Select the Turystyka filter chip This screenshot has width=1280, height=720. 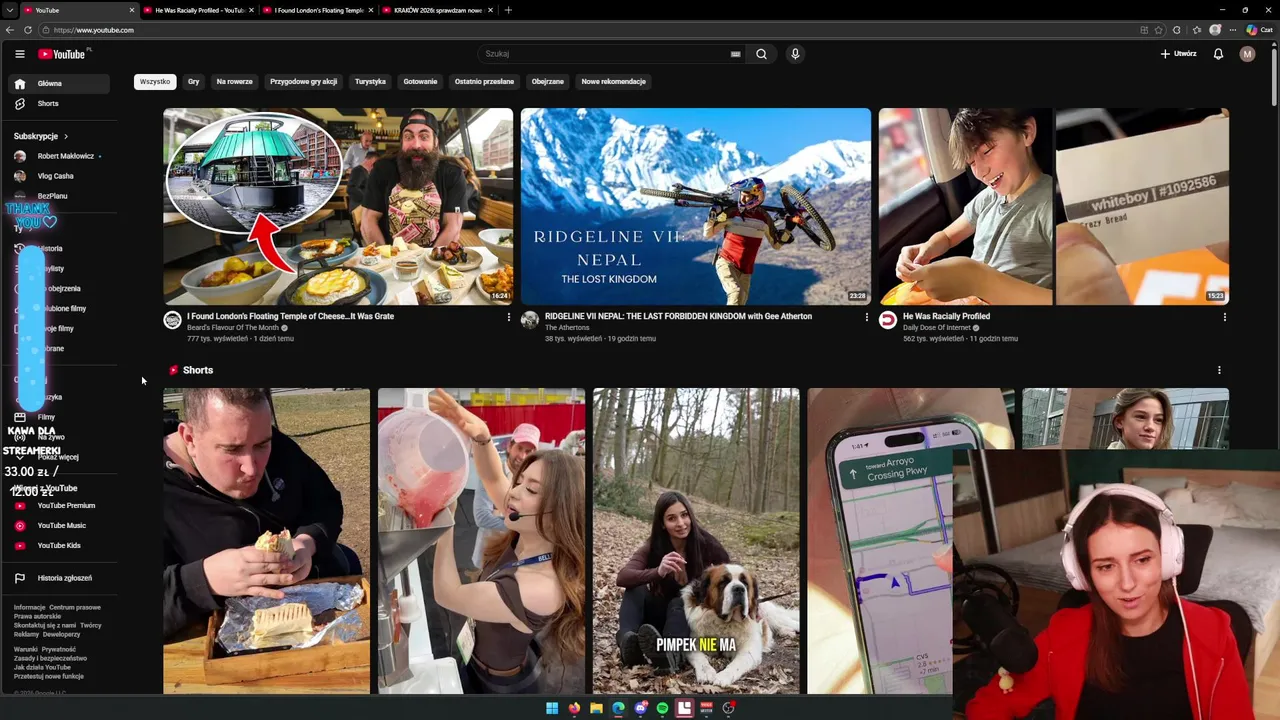pos(370,82)
